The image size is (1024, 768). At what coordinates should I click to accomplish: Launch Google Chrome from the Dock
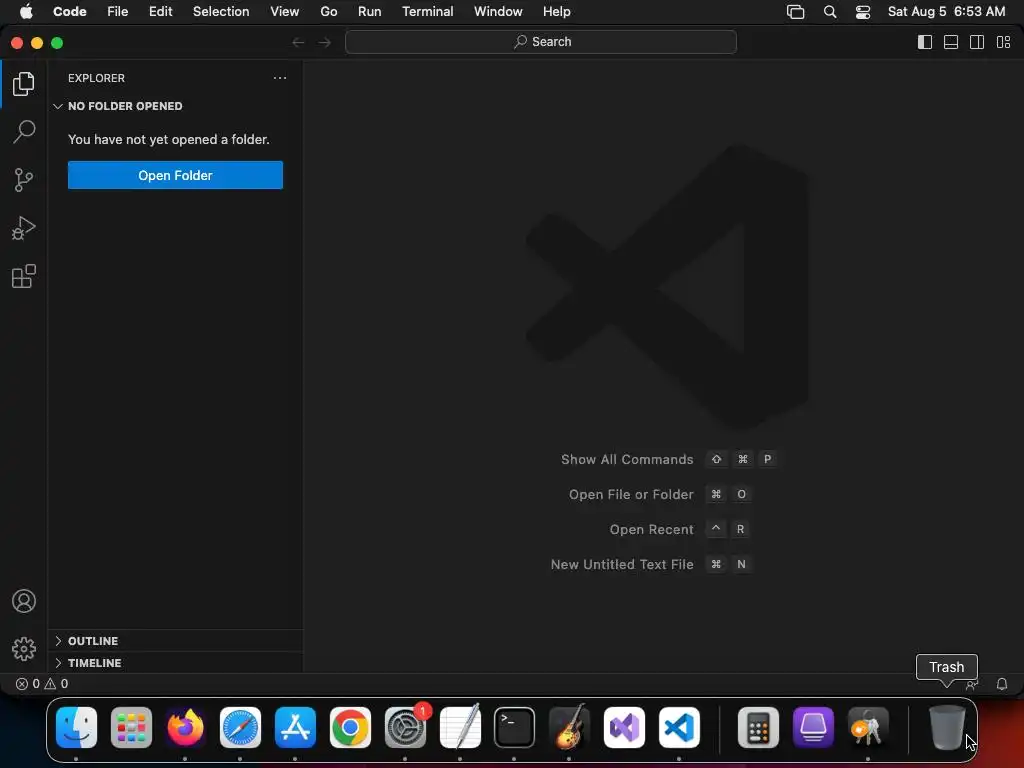pyautogui.click(x=350, y=727)
